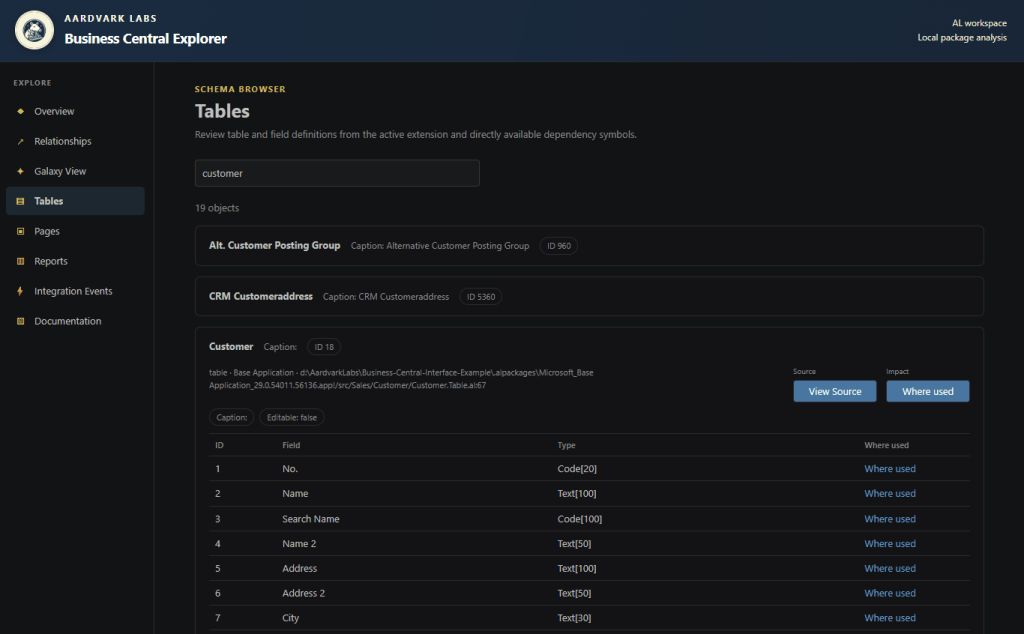
Task: Select the Code[20] type cell
Action: pyautogui.click(x=577, y=469)
